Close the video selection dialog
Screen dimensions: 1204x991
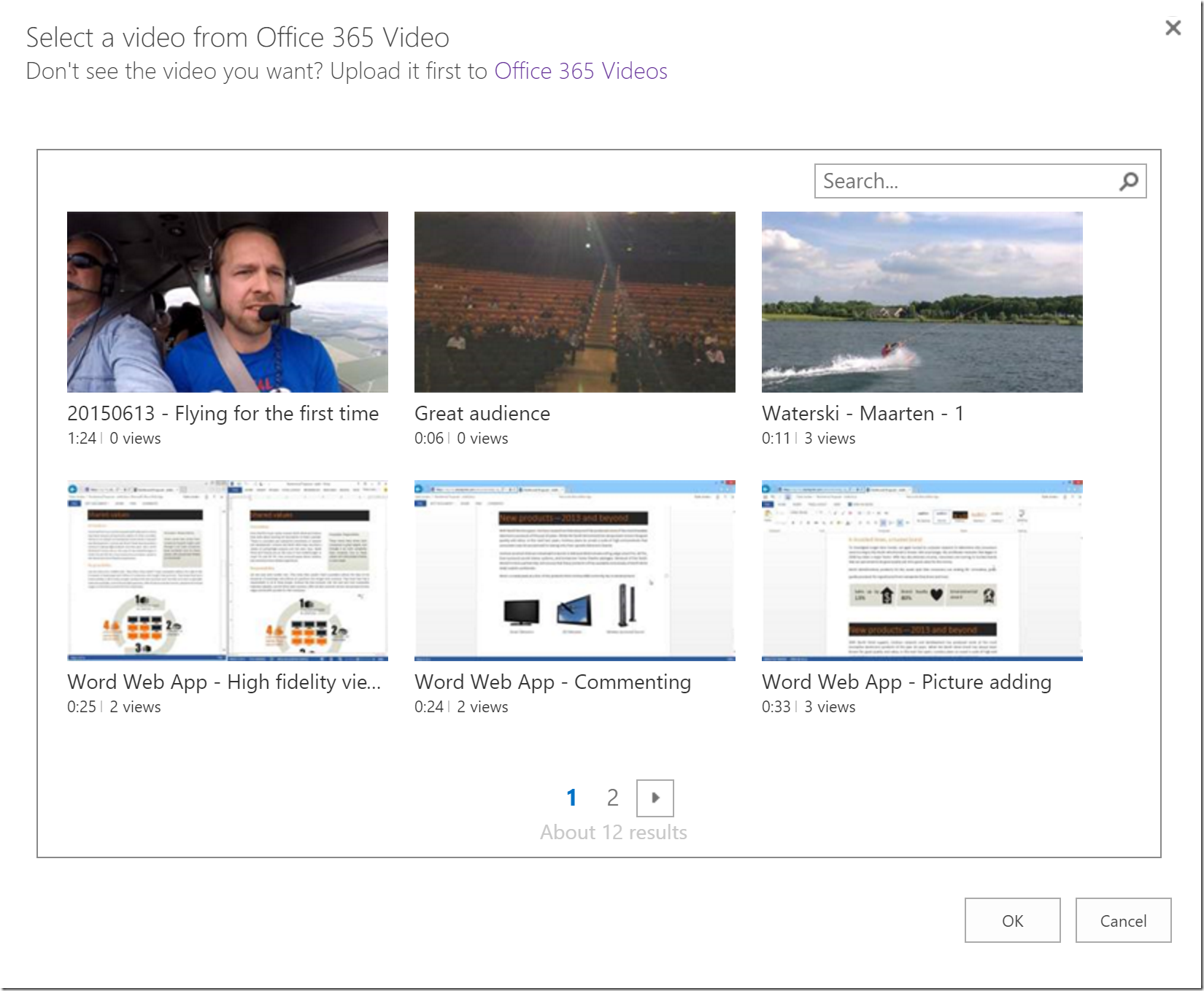(x=1173, y=28)
